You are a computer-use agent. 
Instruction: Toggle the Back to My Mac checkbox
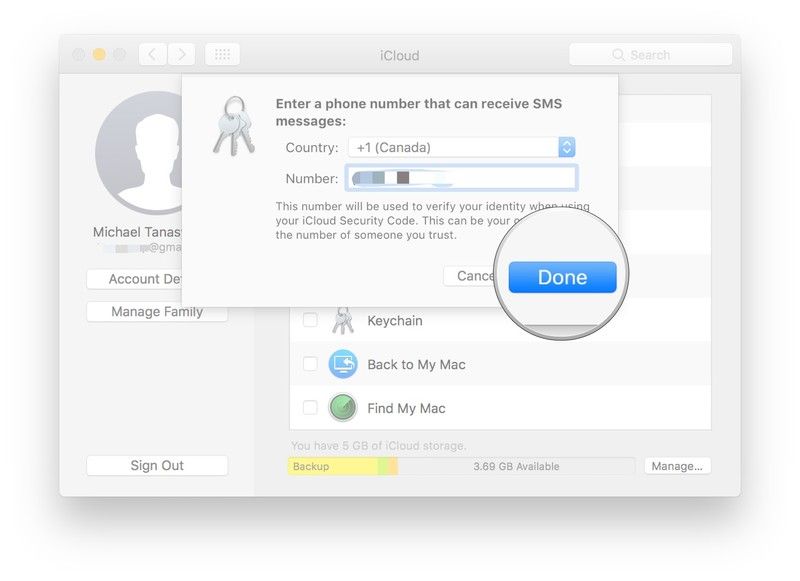(310, 364)
